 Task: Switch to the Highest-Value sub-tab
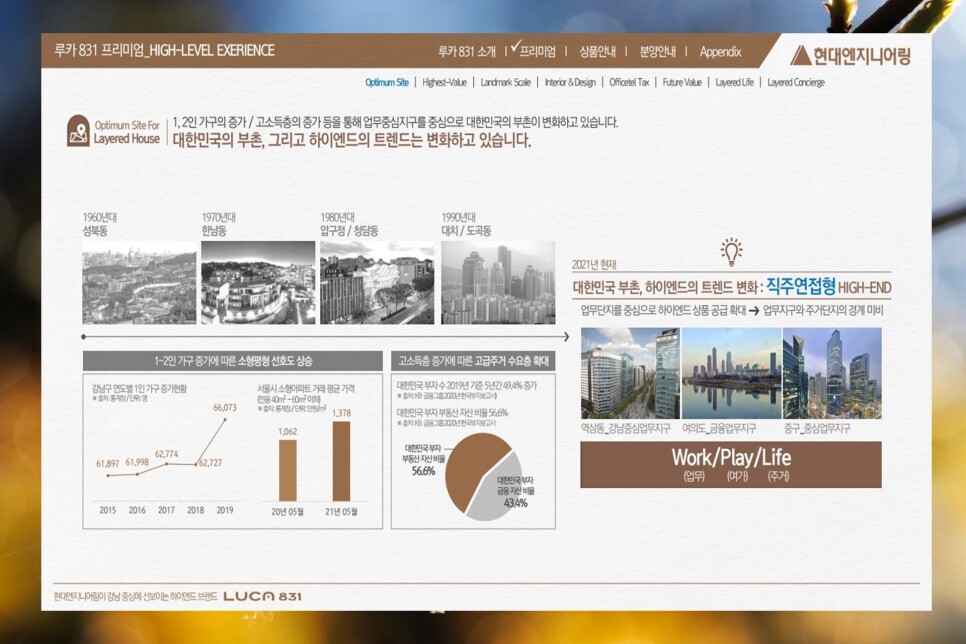444,82
